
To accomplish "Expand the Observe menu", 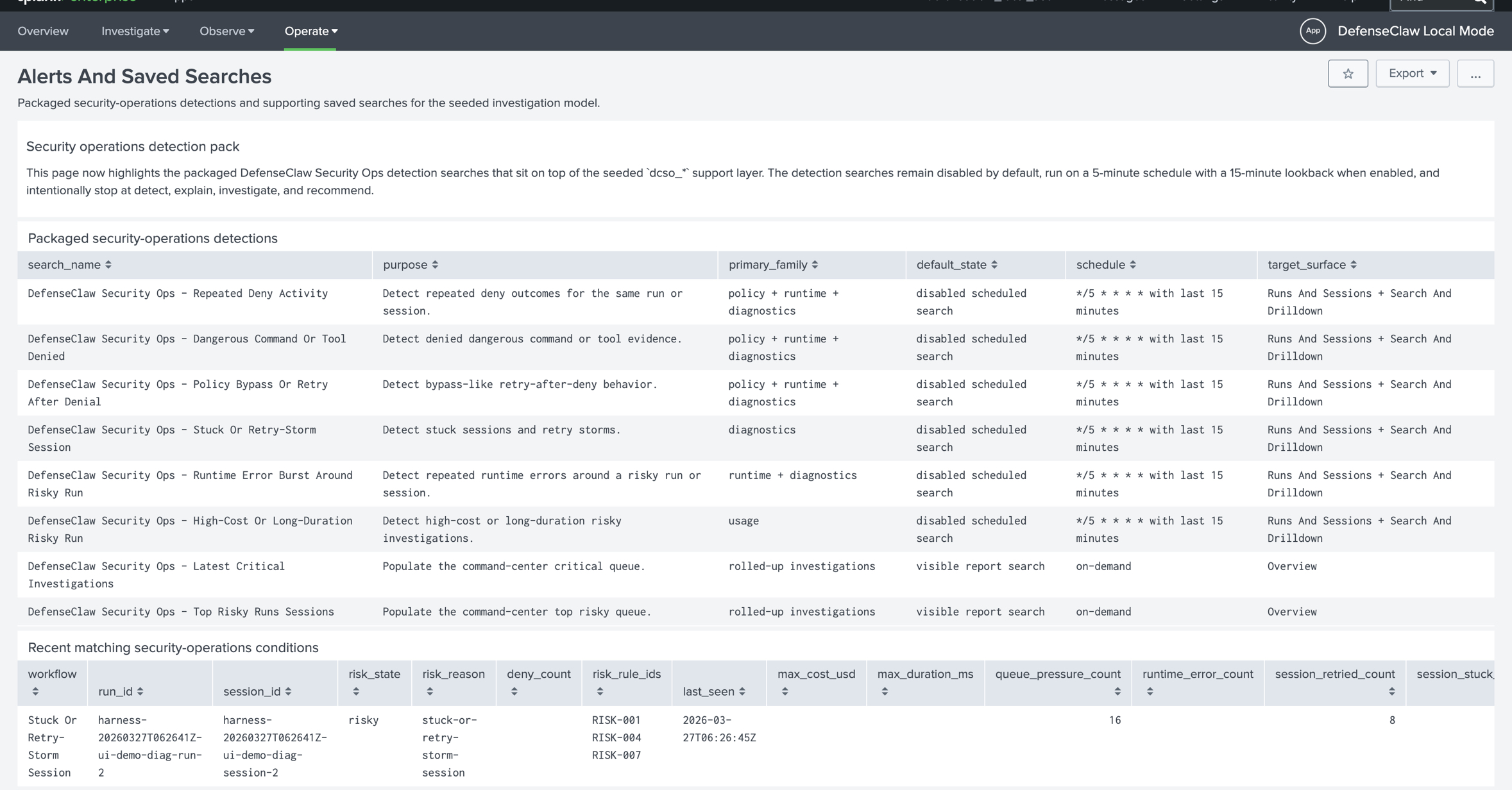I will (x=226, y=31).
